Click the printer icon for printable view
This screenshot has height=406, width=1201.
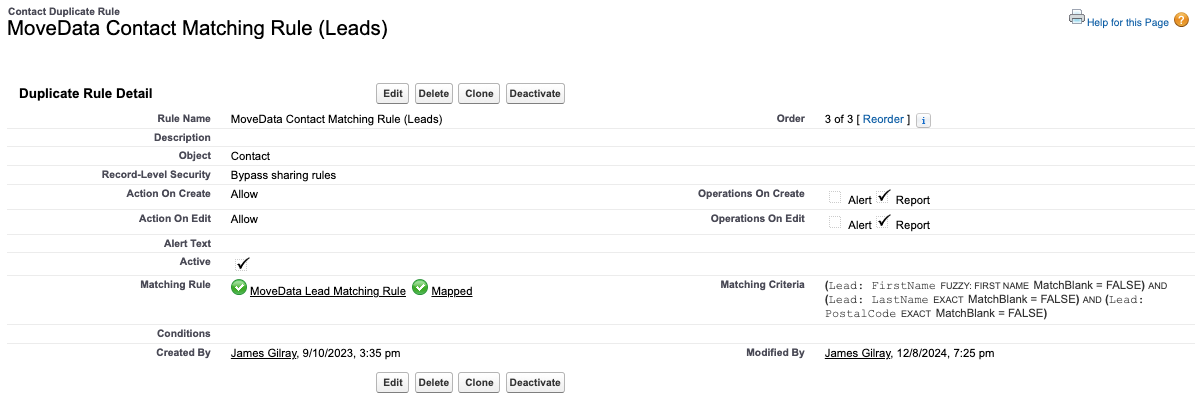(x=1076, y=17)
